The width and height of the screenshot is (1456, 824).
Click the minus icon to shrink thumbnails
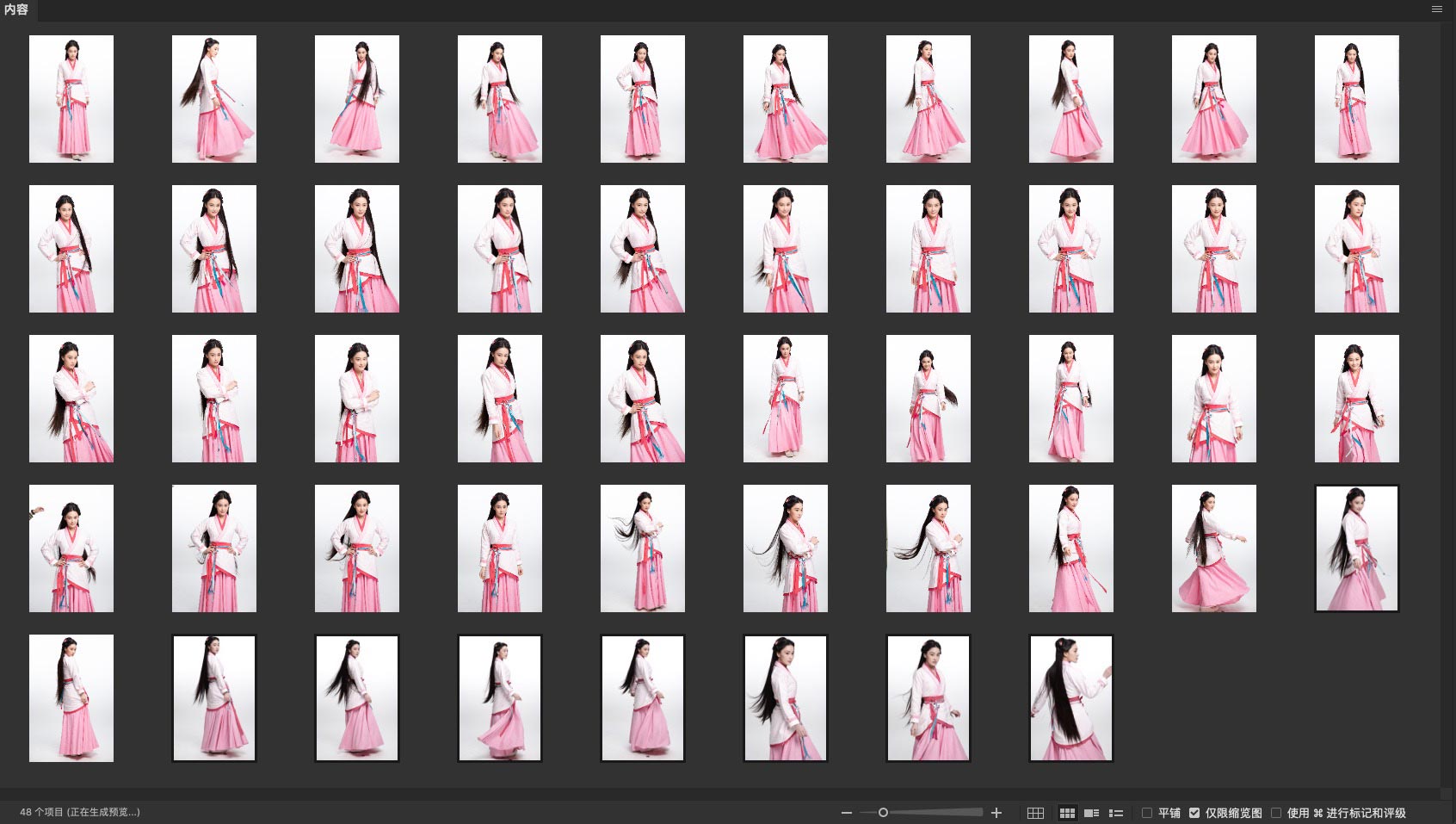pos(847,813)
